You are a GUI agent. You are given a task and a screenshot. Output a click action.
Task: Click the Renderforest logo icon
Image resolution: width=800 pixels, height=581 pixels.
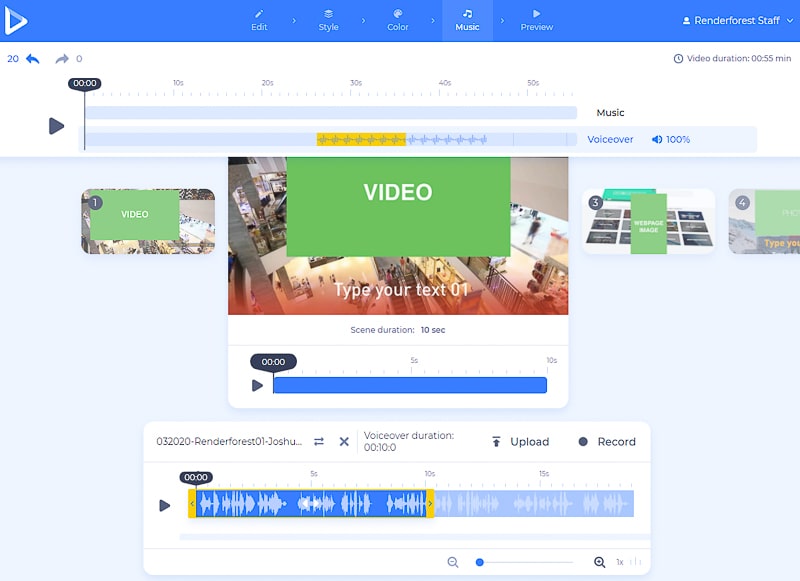pos(16,20)
